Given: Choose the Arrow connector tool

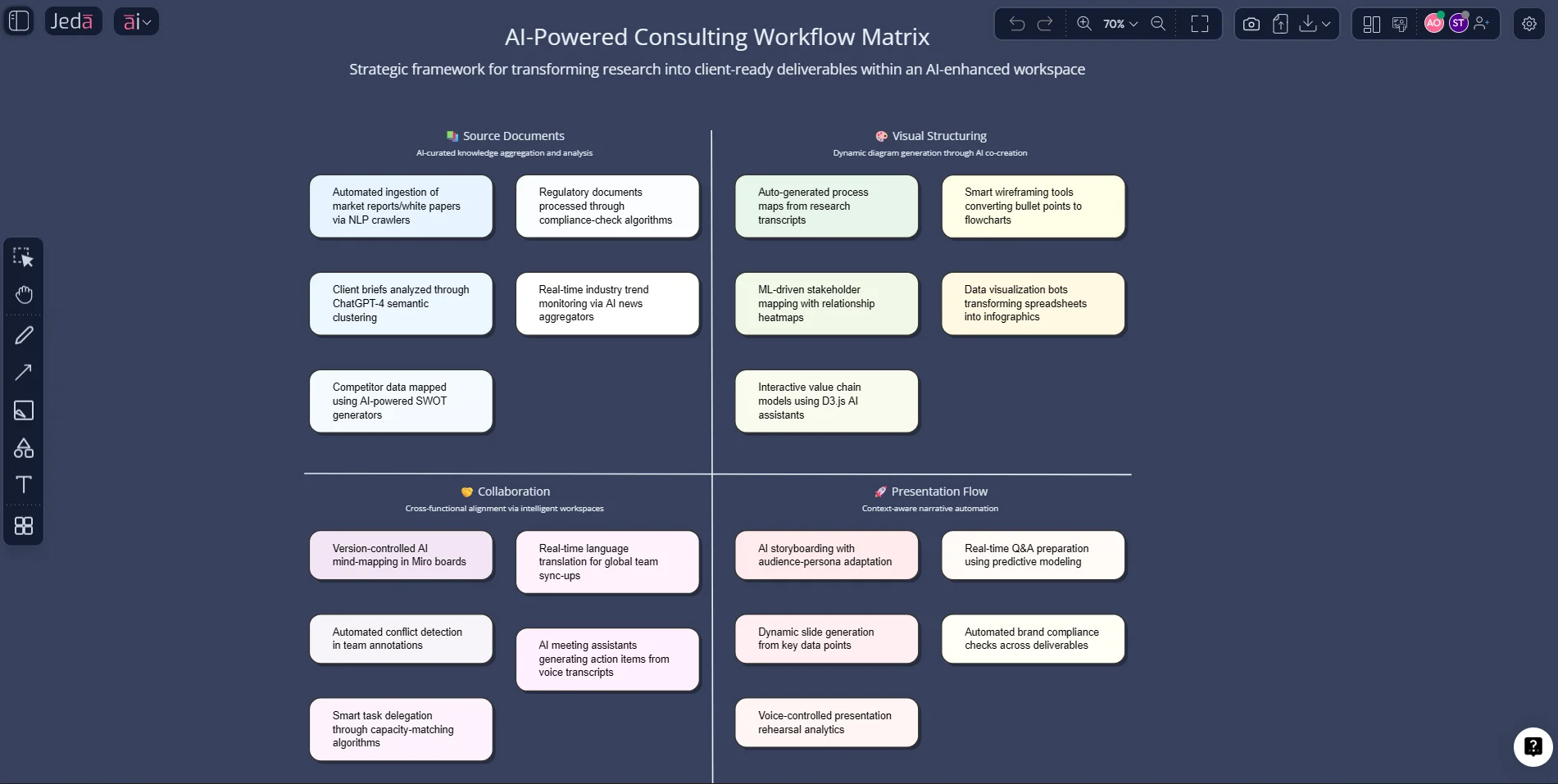Looking at the screenshot, I should pyautogui.click(x=23, y=373).
